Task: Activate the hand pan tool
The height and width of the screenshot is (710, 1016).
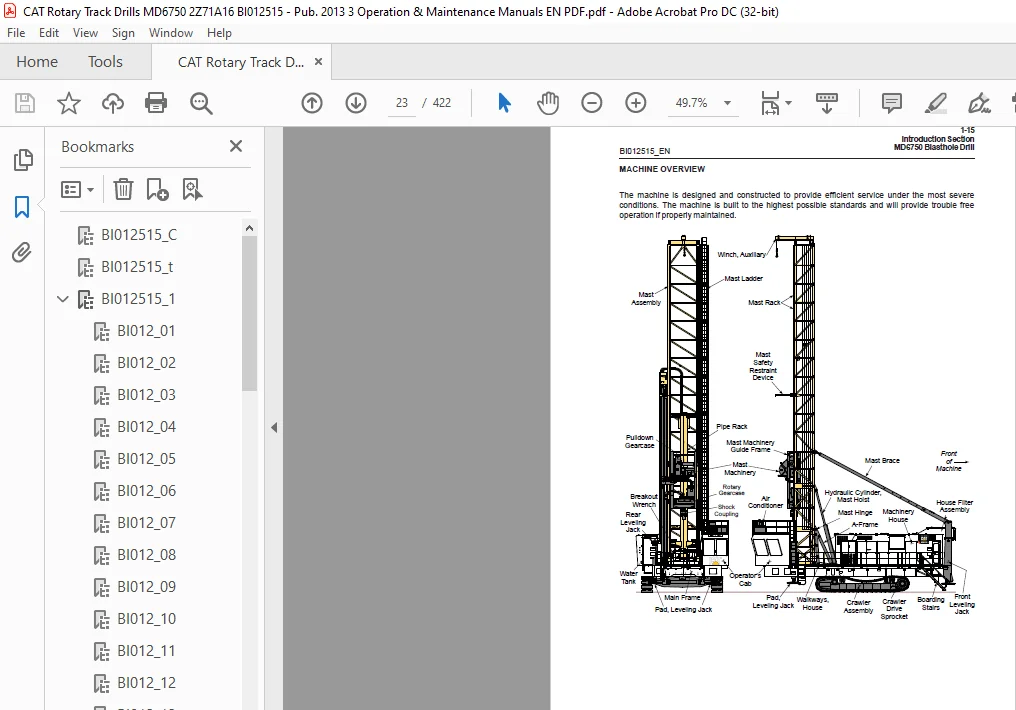Action: click(548, 103)
